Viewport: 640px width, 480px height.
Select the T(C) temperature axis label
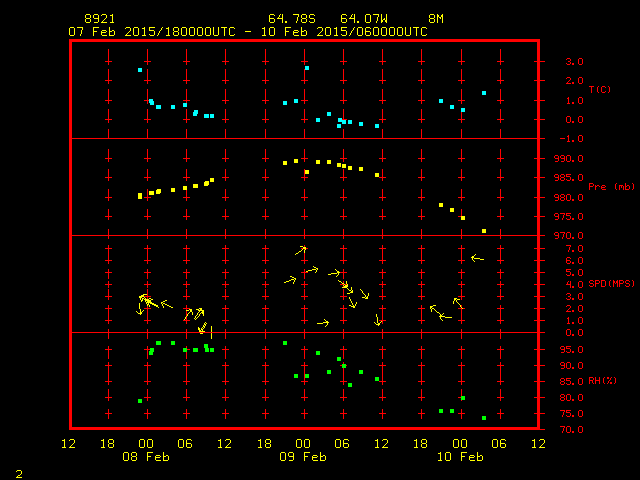[x=599, y=90]
